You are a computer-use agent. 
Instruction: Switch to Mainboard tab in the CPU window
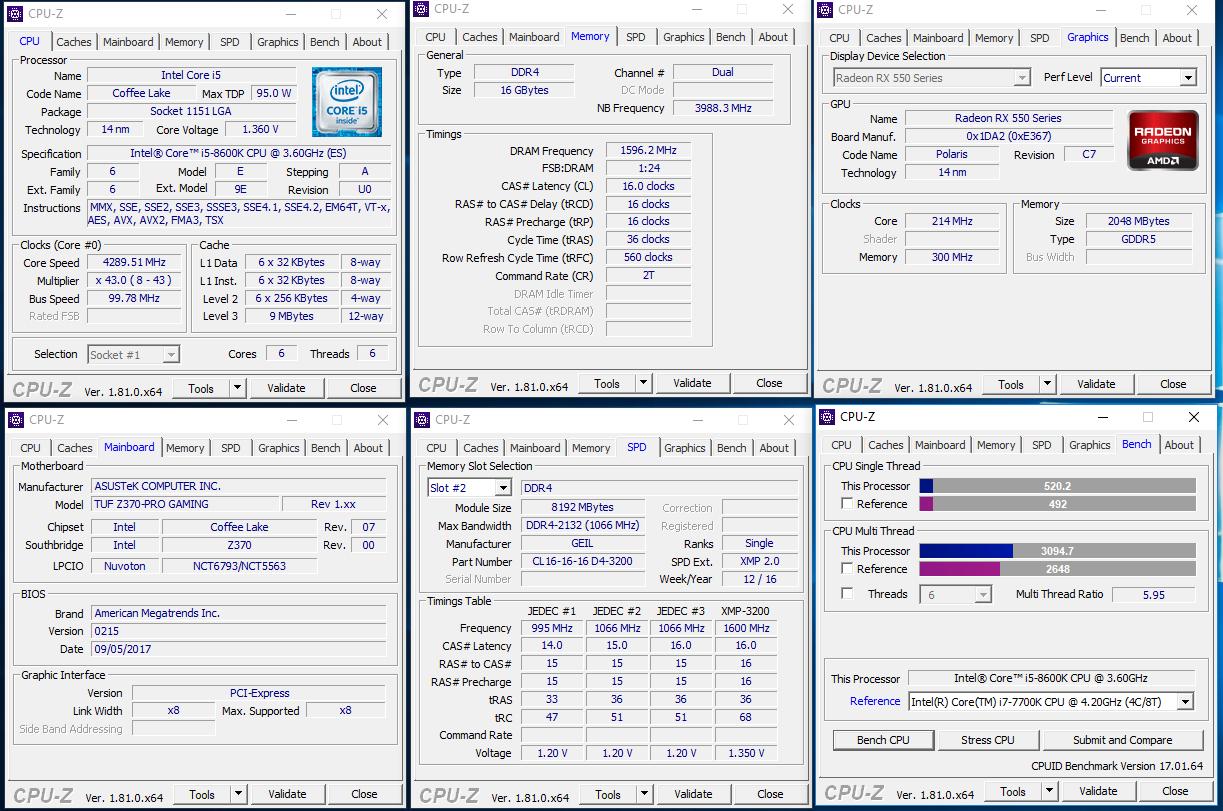point(128,42)
